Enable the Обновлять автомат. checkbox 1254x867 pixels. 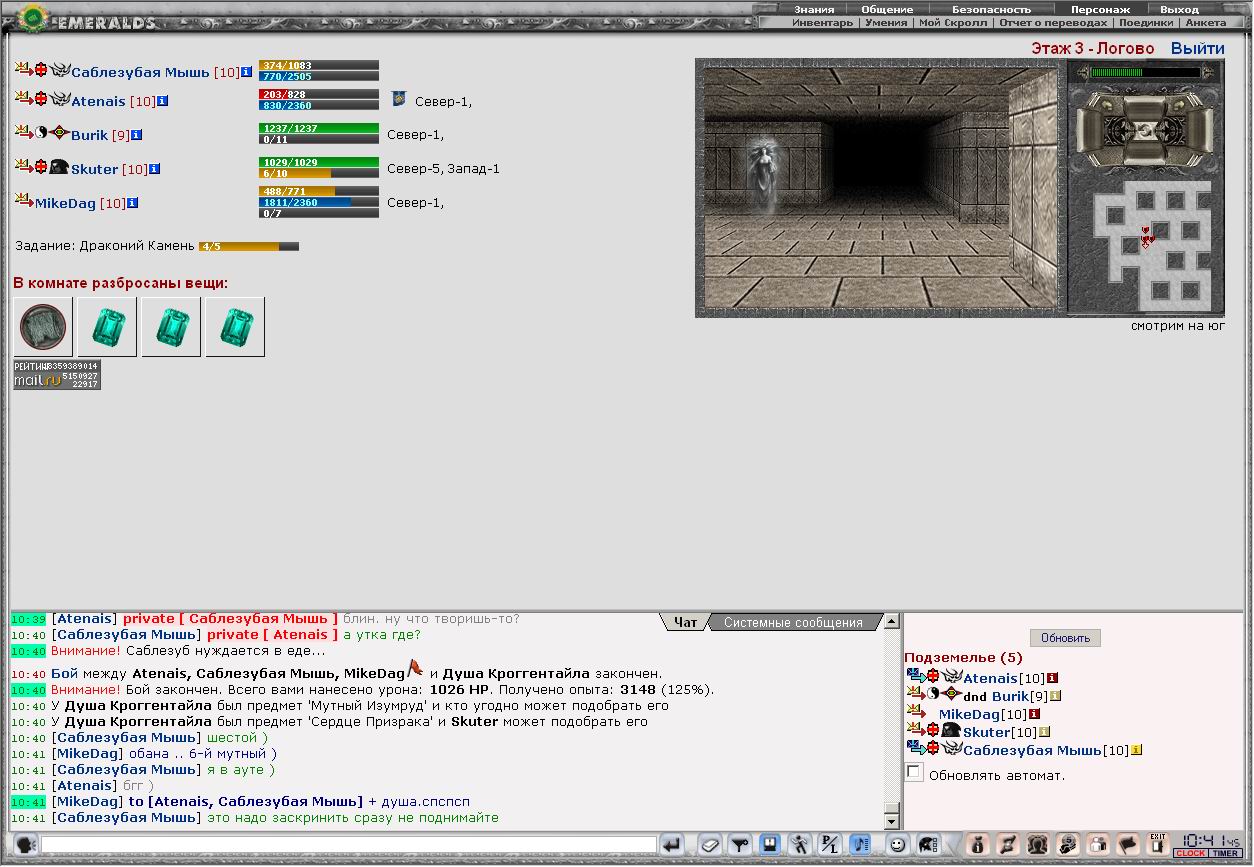[x=914, y=773]
